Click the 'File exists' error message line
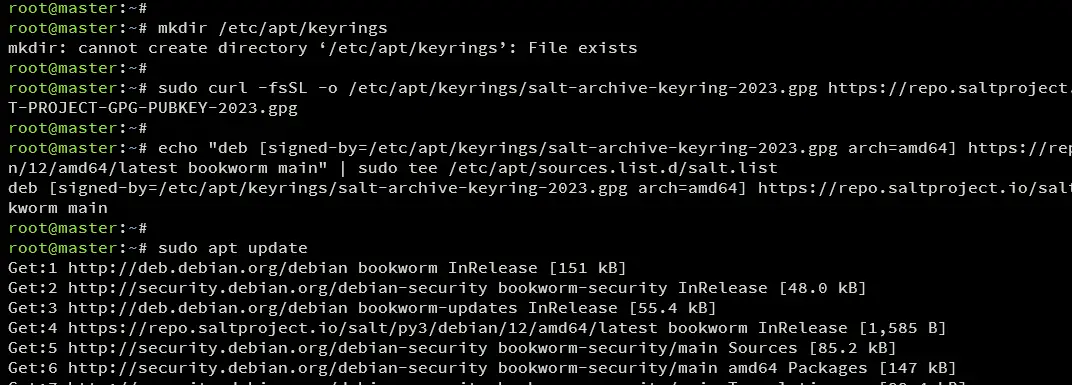Image resolution: width=1072 pixels, height=385 pixels. (x=323, y=49)
